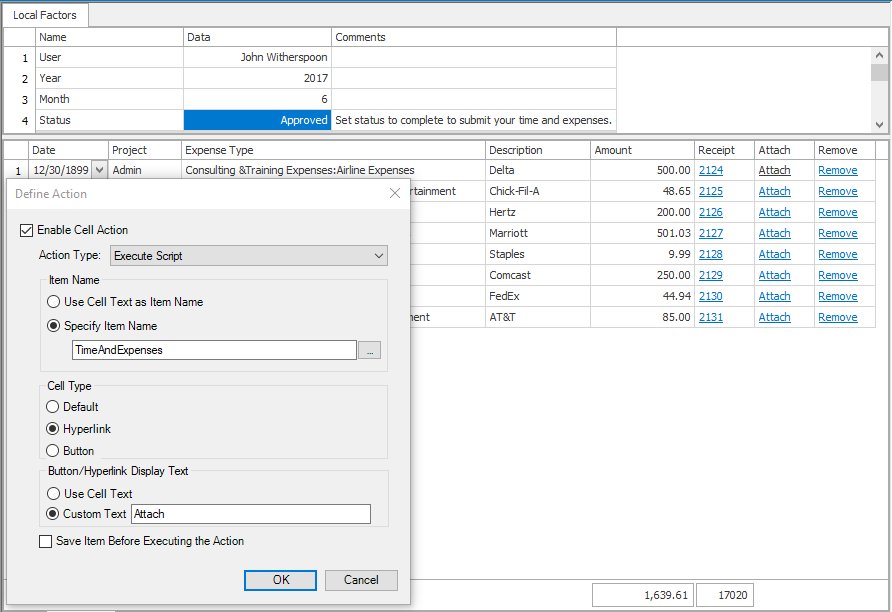Click the total amount 1,639.61 box

[x=643, y=595]
